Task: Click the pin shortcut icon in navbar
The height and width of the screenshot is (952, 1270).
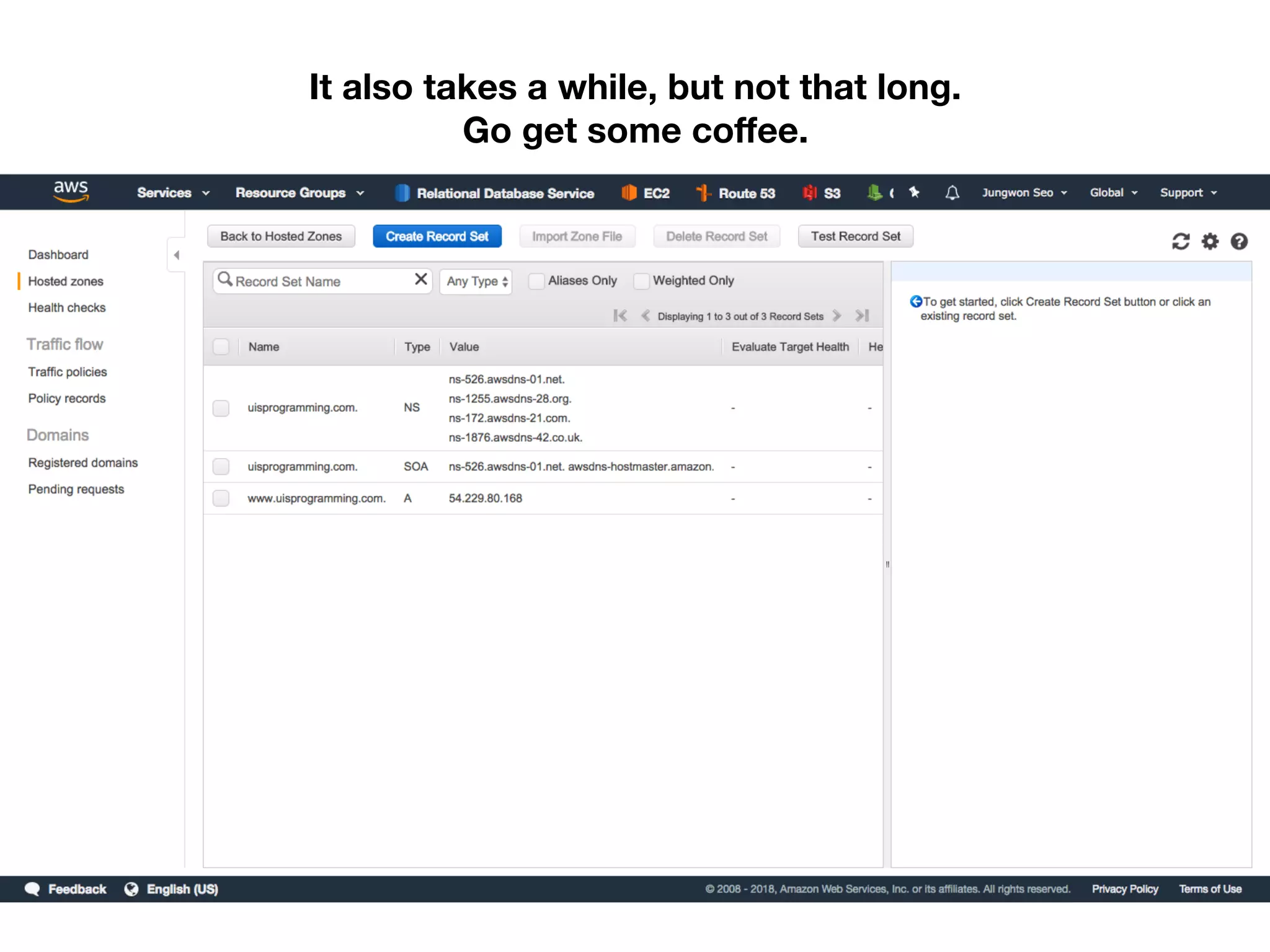Action: coord(914,193)
